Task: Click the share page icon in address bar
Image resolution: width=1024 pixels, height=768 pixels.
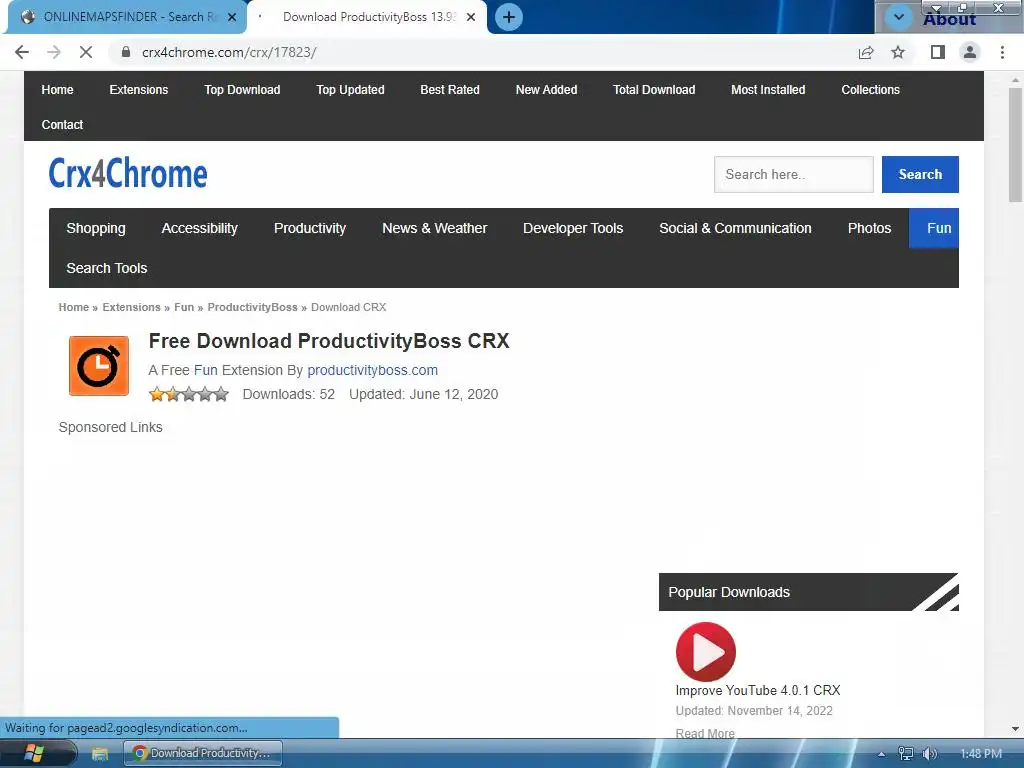Action: click(866, 52)
